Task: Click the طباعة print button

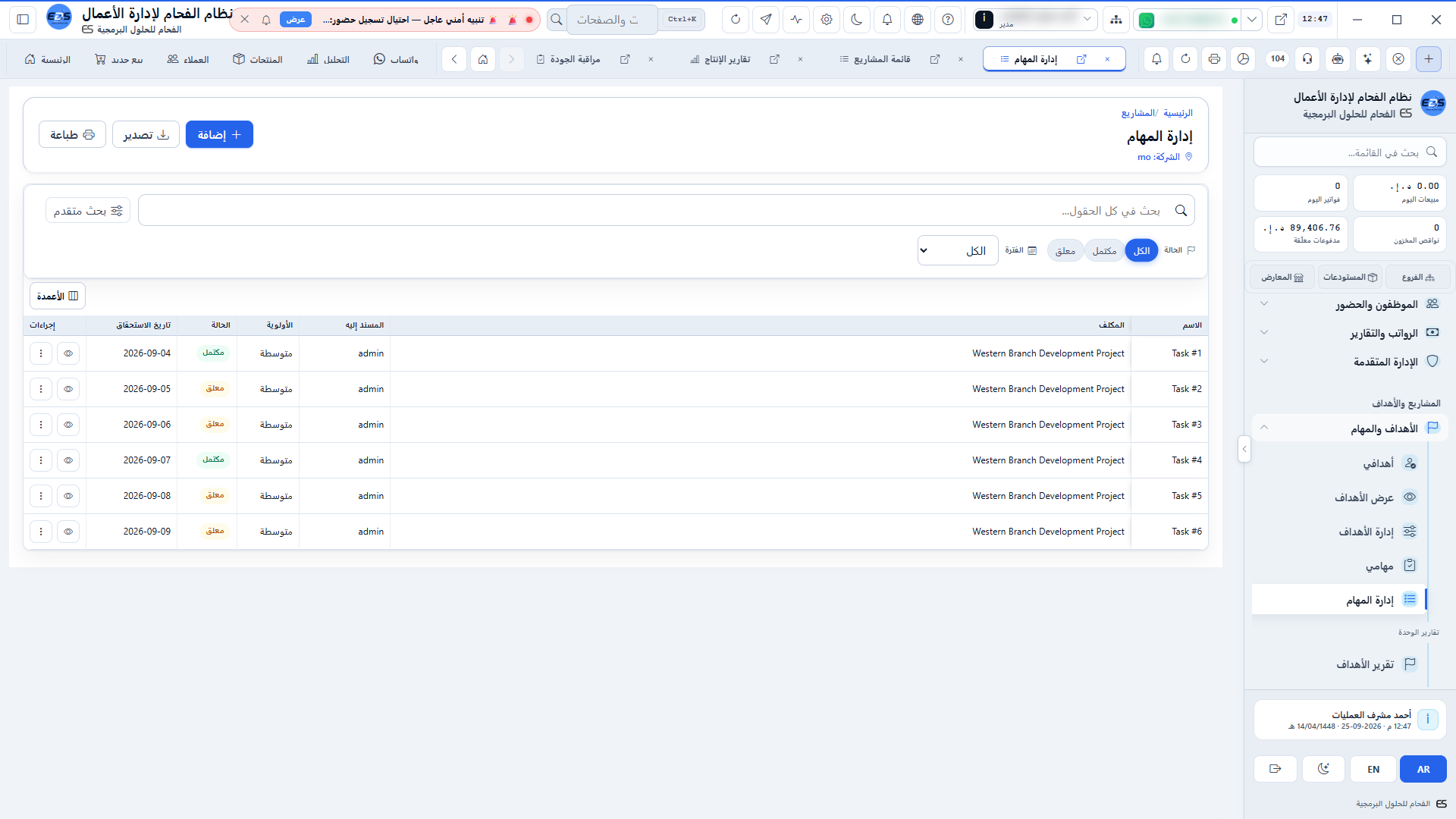Action: (x=72, y=135)
